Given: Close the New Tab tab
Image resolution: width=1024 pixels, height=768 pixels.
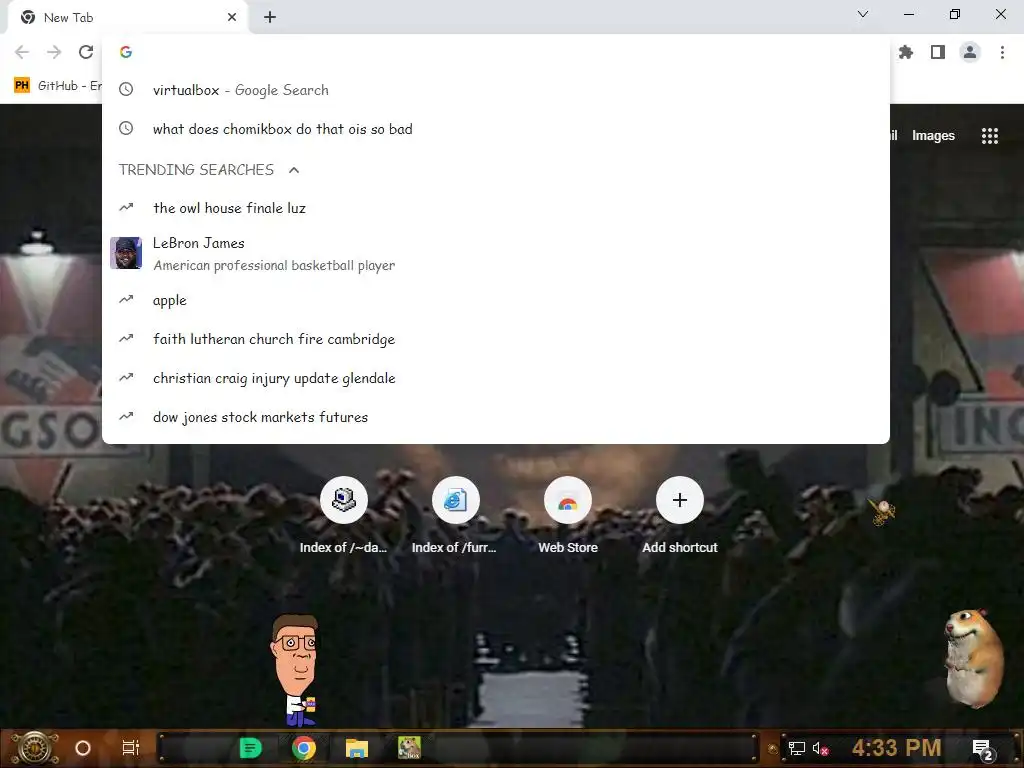Looking at the screenshot, I should (232, 17).
